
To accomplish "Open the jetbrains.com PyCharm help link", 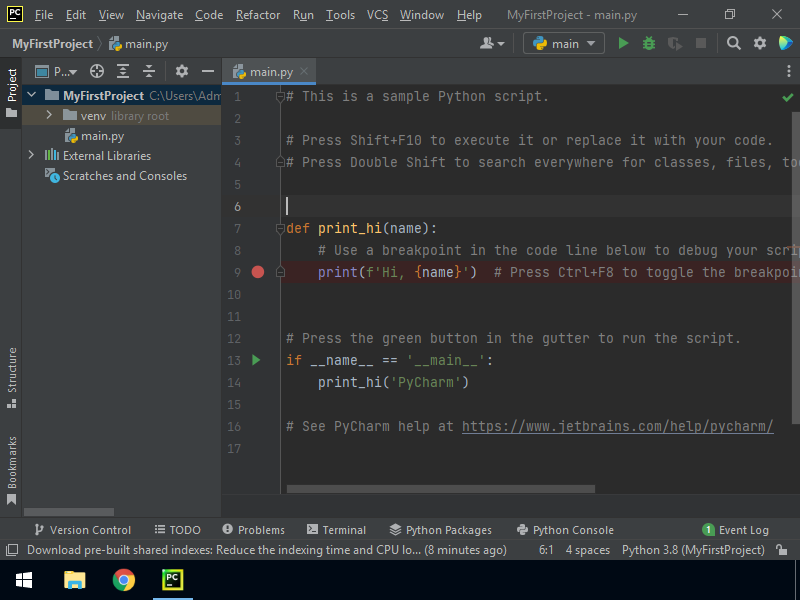I will 617,426.
